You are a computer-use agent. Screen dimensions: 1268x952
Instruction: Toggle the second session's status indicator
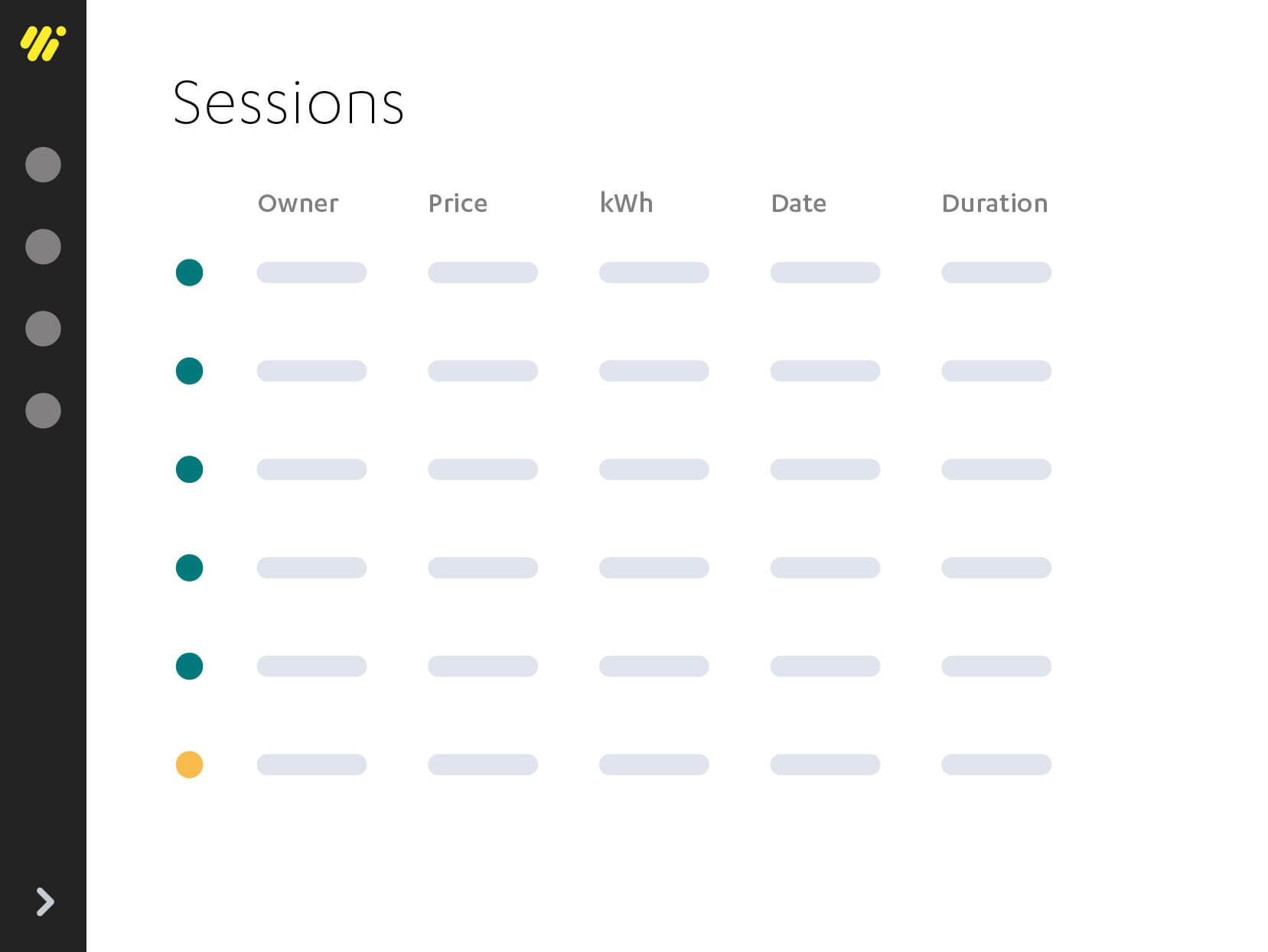point(190,370)
